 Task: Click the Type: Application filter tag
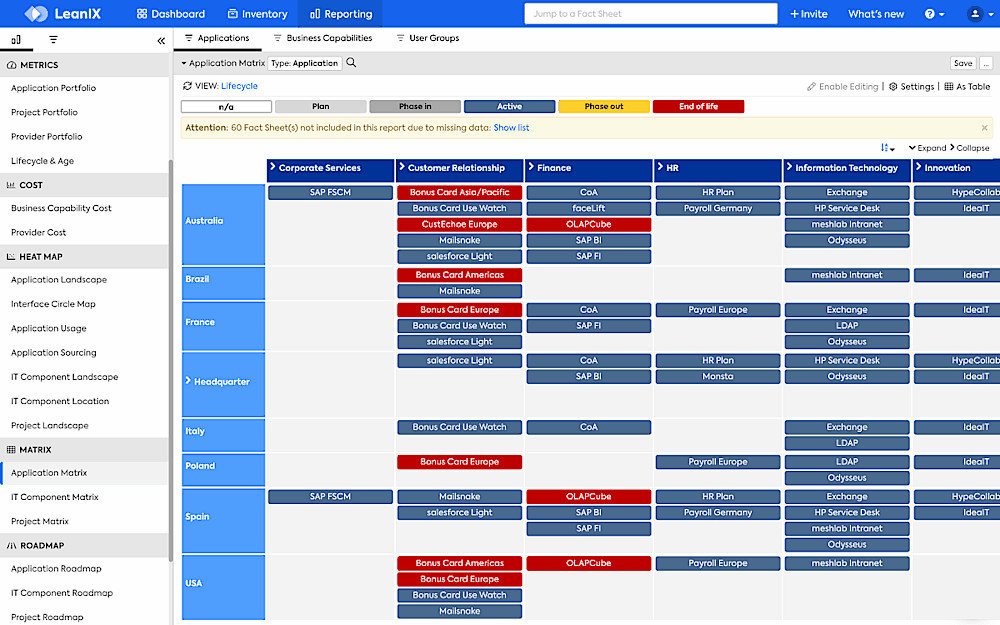(305, 63)
